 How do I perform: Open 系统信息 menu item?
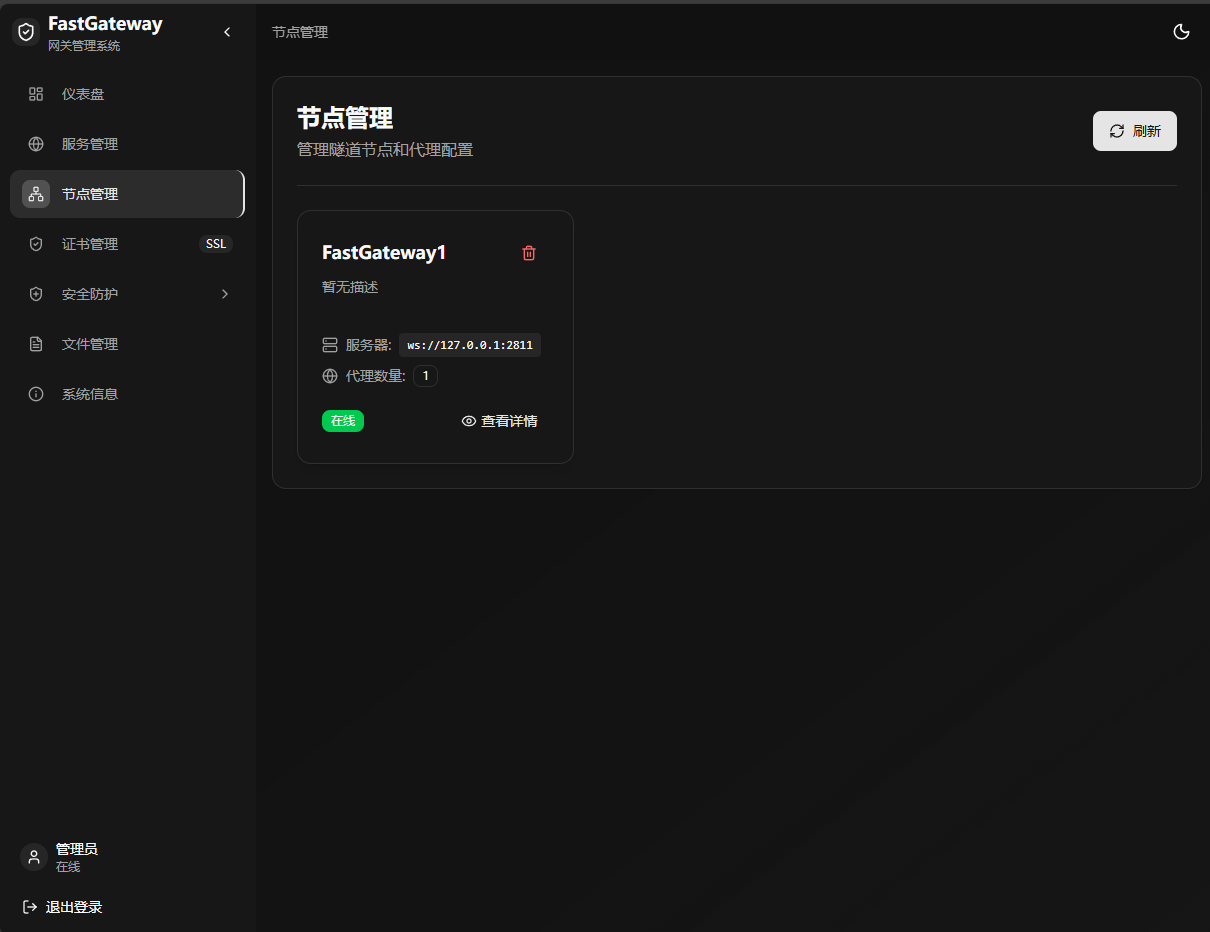click(127, 394)
